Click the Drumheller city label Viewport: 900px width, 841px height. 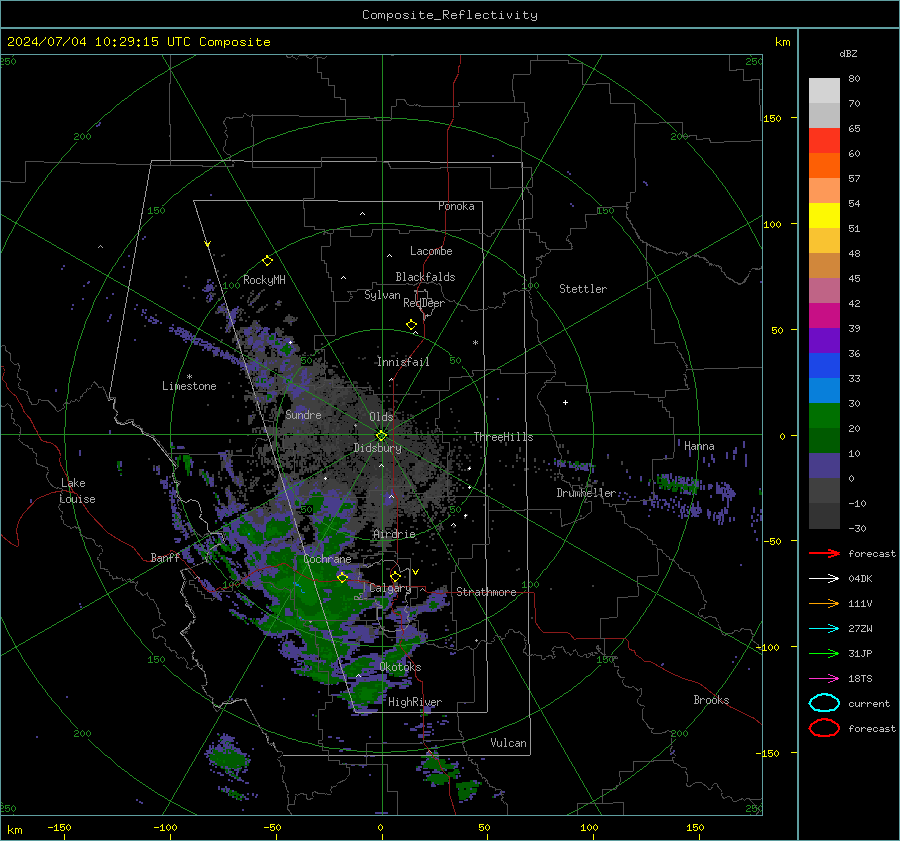click(x=586, y=493)
